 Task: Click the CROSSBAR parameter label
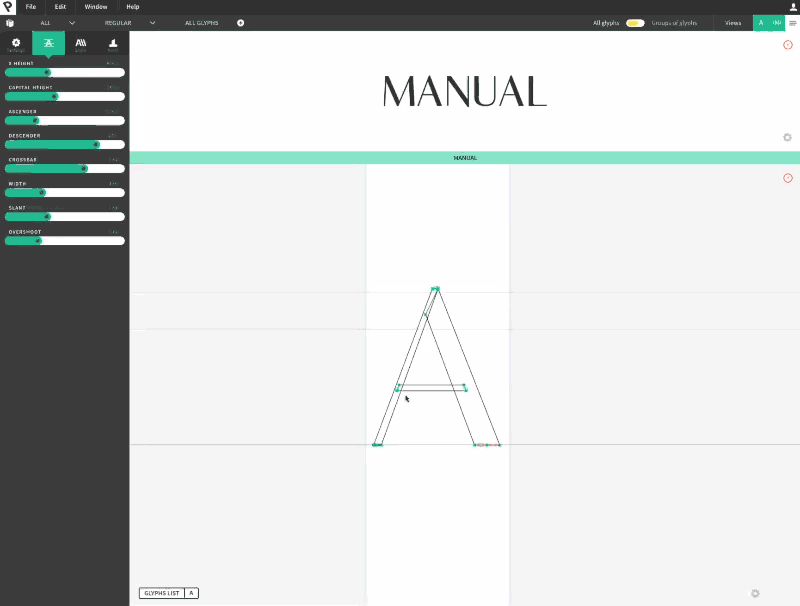pyautogui.click(x=22, y=160)
